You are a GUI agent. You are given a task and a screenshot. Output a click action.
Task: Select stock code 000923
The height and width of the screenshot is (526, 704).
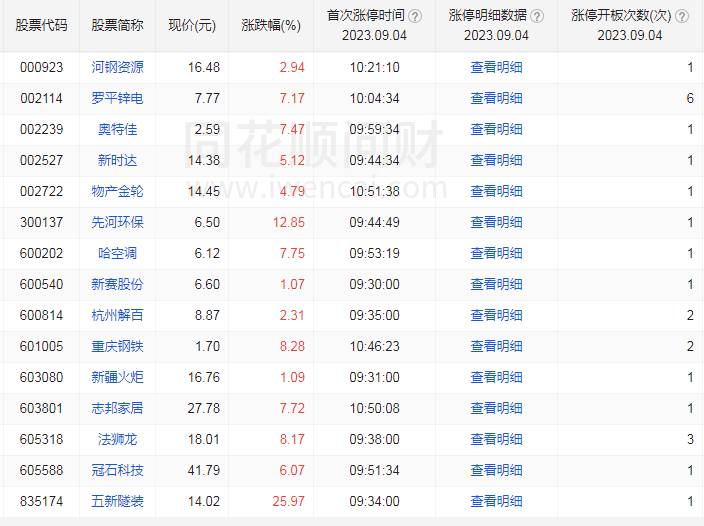tap(41, 67)
